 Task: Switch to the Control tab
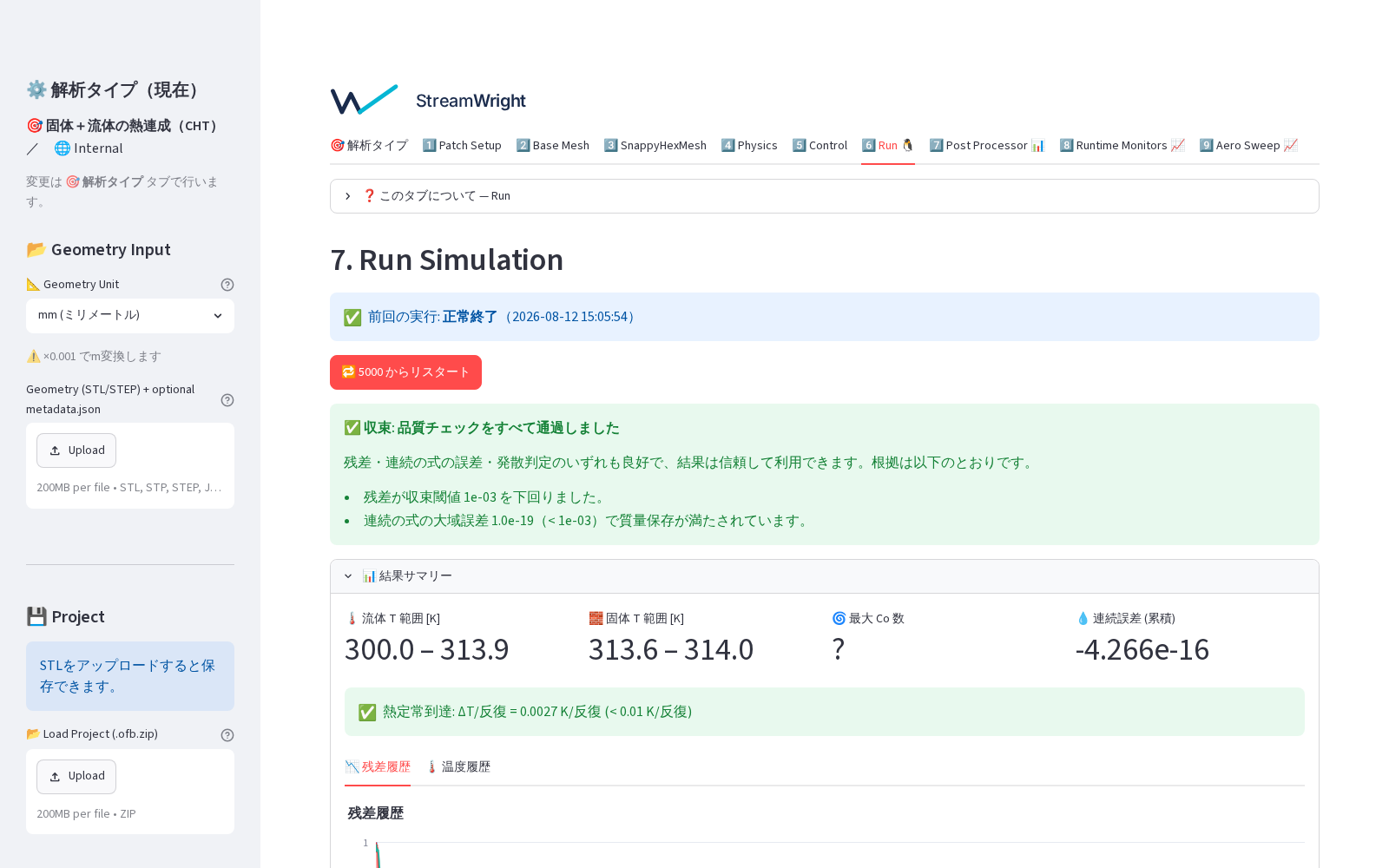coord(820,146)
